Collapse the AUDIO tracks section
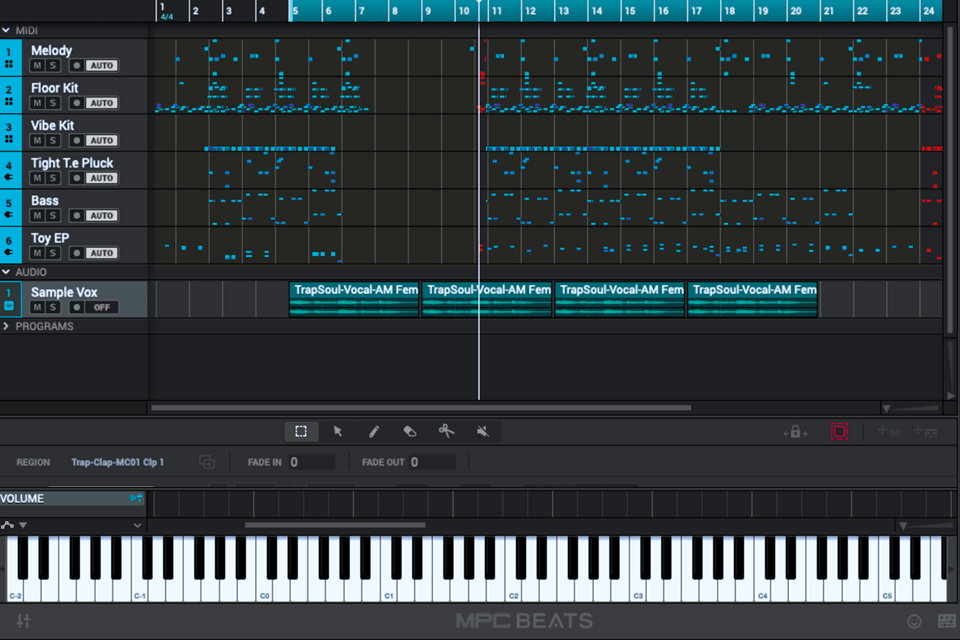This screenshot has height=640, width=960. pos(6,272)
